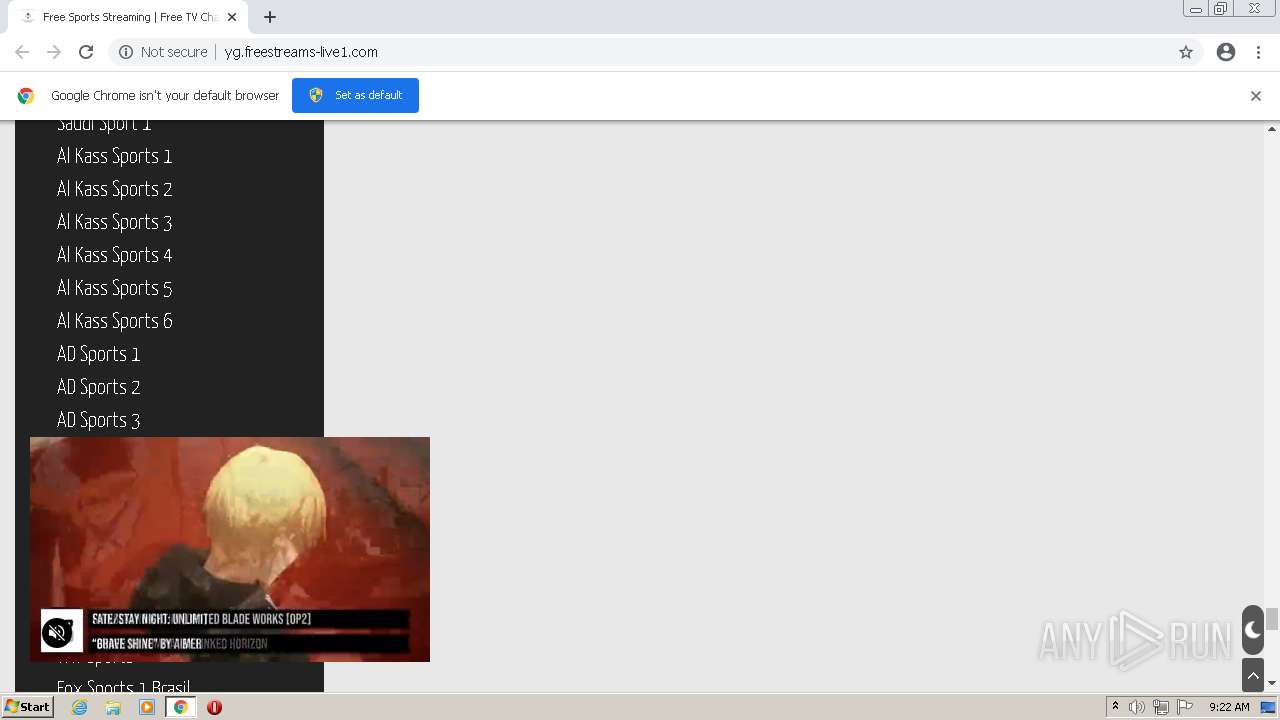Open the system volume speaker icon
The width and height of the screenshot is (1280, 720).
pyautogui.click(x=1137, y=707)
